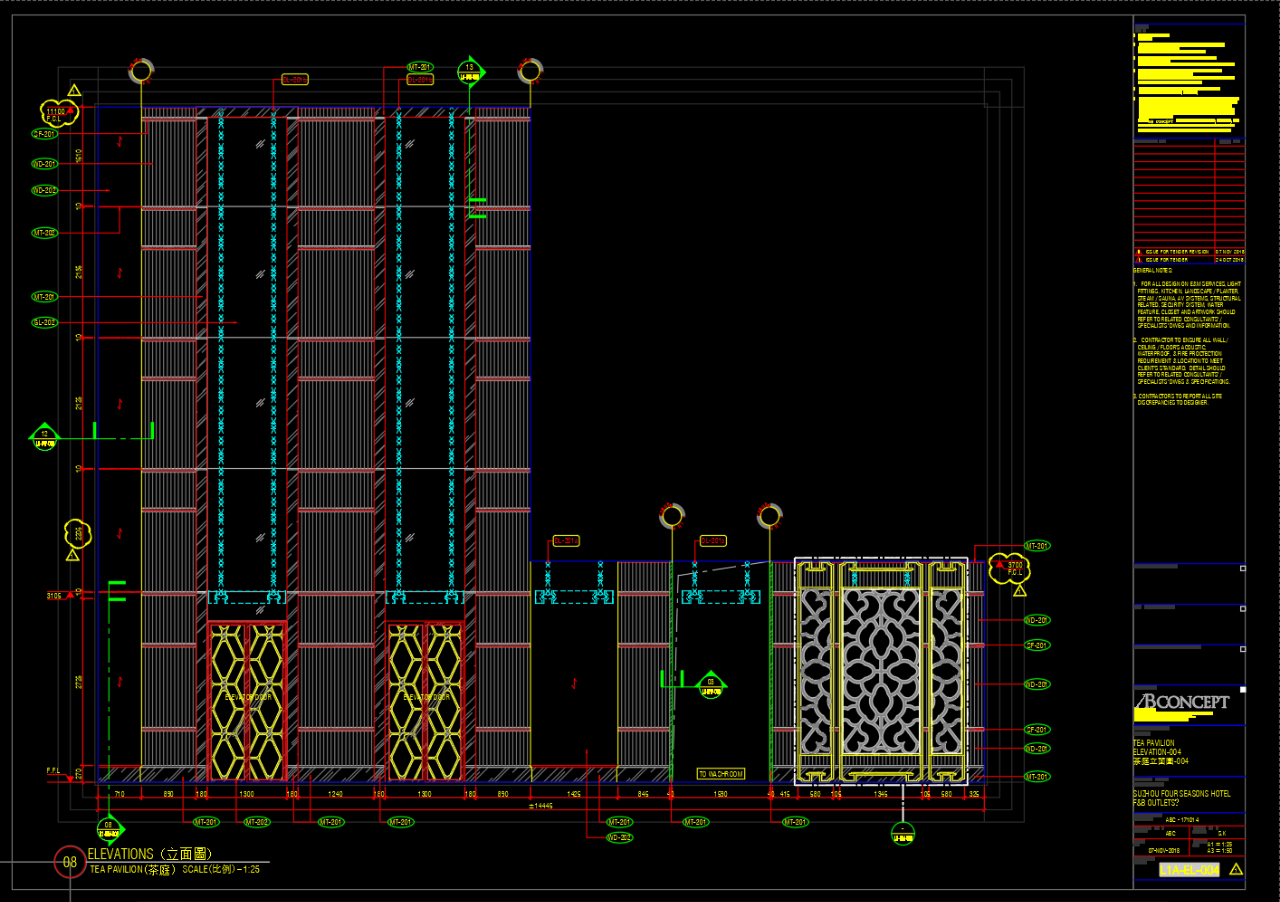
Task: Click the BCONCEPT logo in title block
Action: coord(1182,701)
